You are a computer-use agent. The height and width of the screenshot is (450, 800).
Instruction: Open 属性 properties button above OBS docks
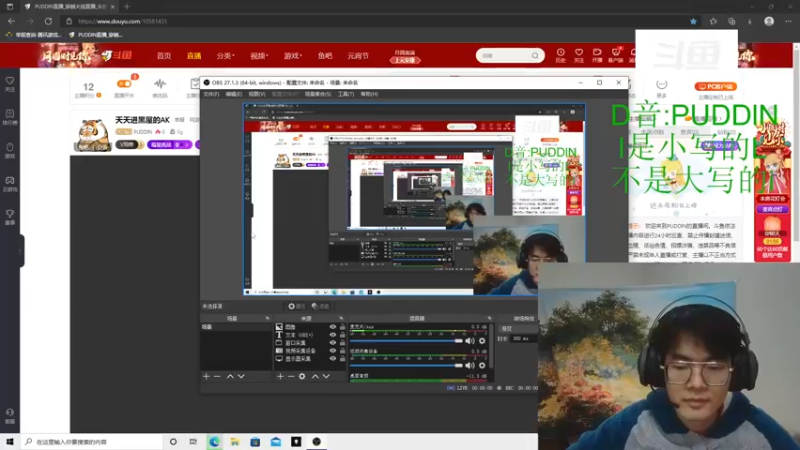click(296, 306)
